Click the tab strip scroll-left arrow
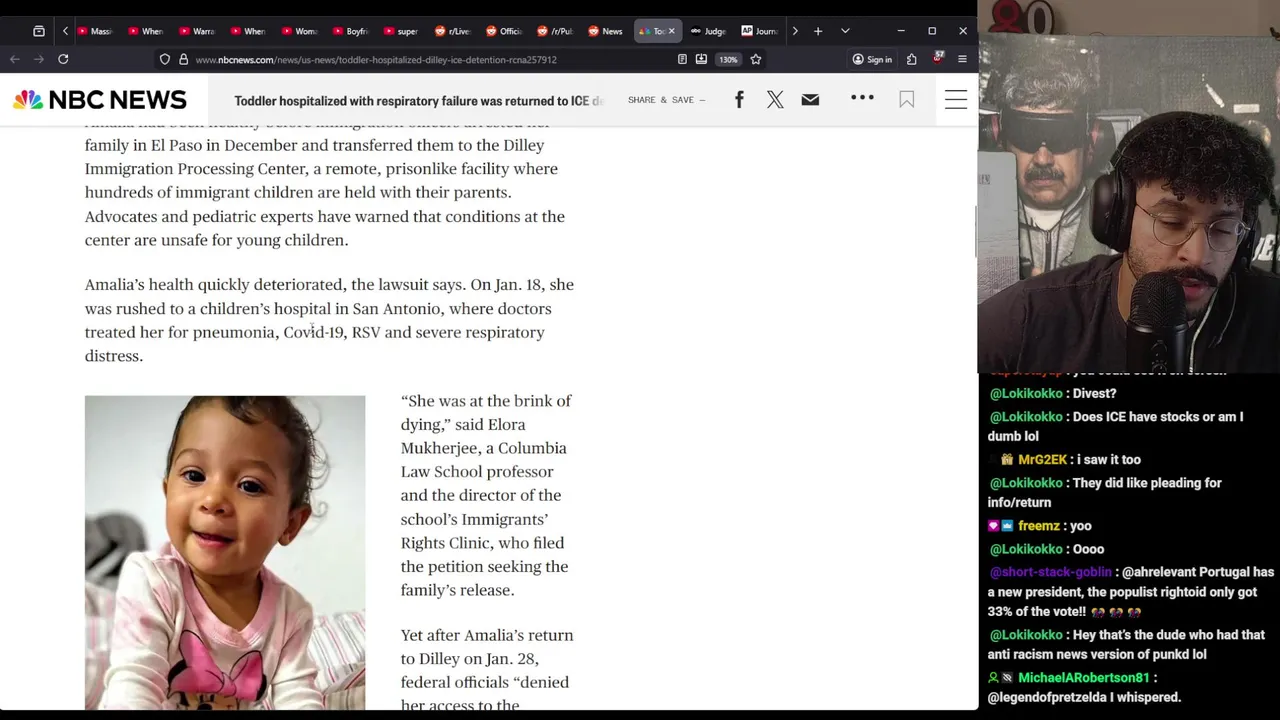The height and width of the screenshot is (720, 1280). pos(65,31)
